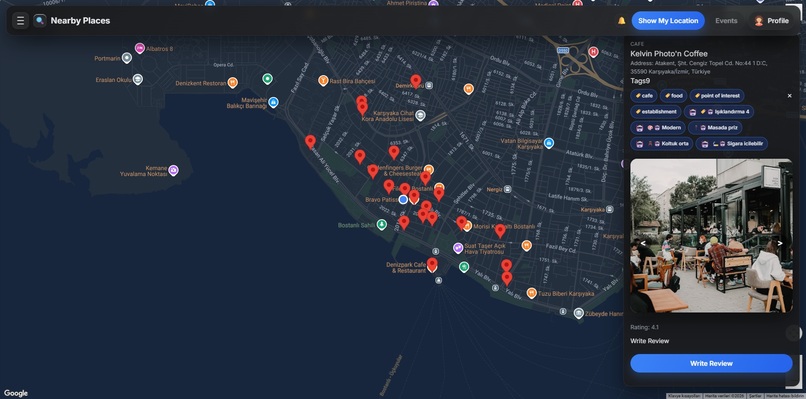Open Klavye kısayolları link
The height and width of the screenshot is (399, 806).
pyautogui.click(x=684, y=396)
